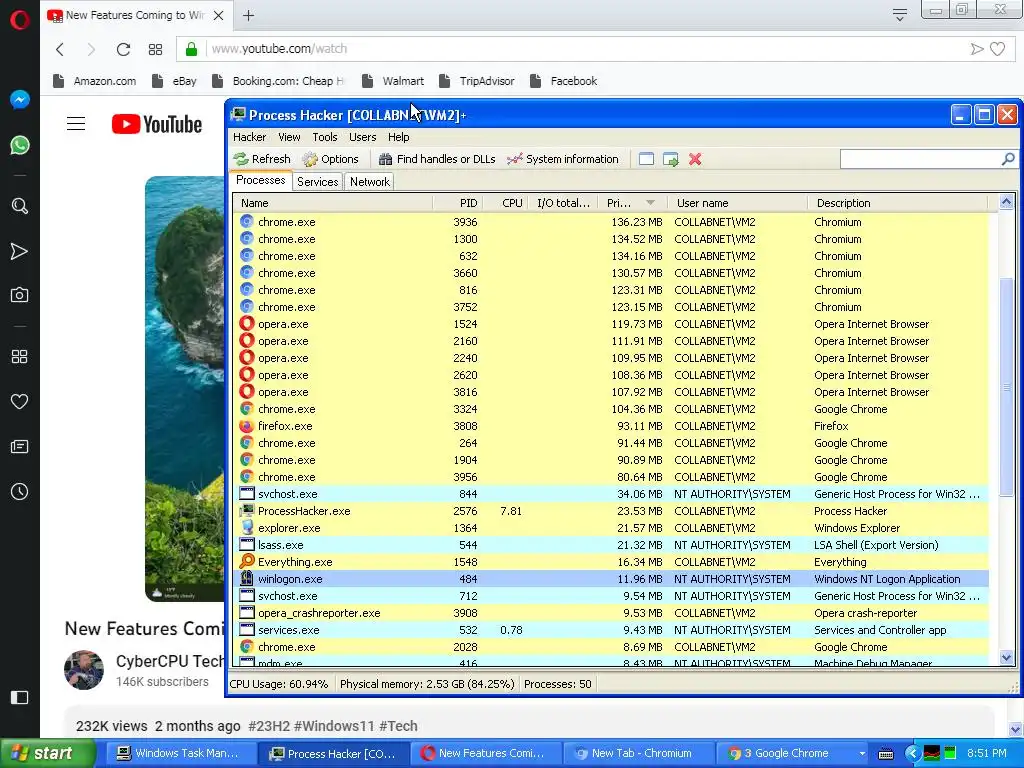Open History clock icon in sidebar
This screenshot has width=1024, height=768.
(20, 492)
